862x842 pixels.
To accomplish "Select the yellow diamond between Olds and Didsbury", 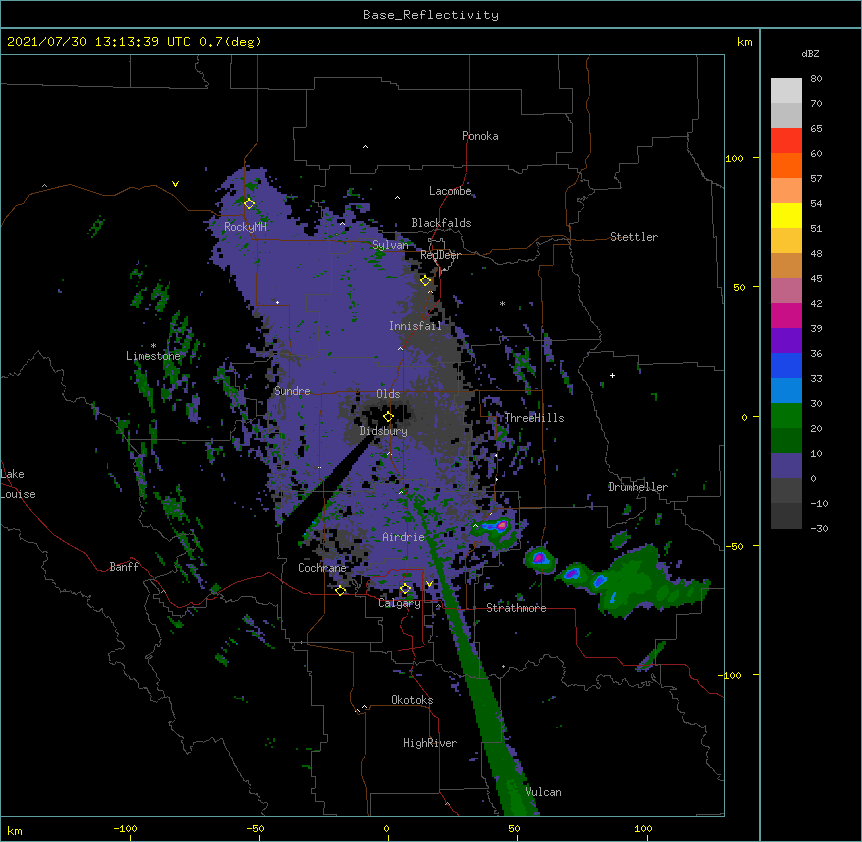I will pos(388,417).
